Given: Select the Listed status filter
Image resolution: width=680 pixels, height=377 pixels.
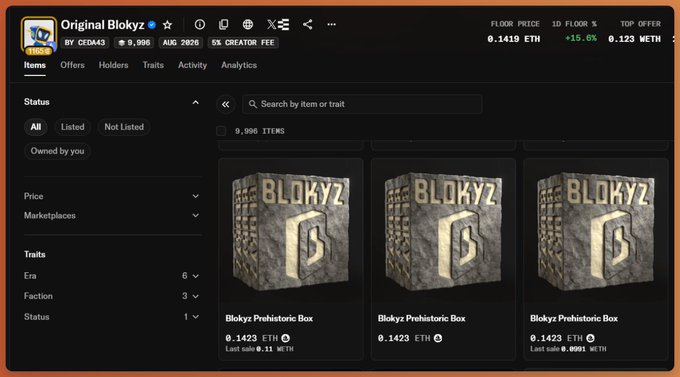Looking at the screenshot, I should (72, 127).
